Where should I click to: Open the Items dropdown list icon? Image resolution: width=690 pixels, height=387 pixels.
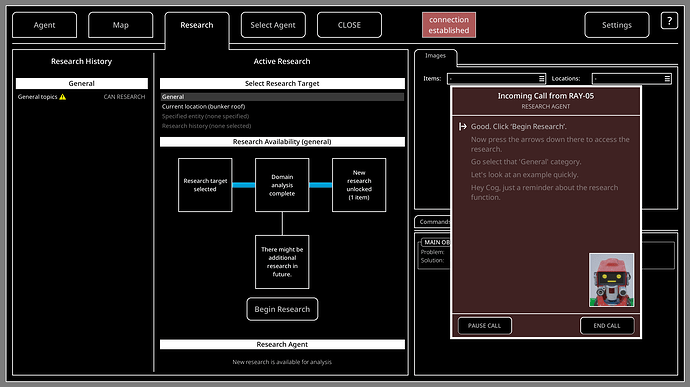(x=541, y=79)
